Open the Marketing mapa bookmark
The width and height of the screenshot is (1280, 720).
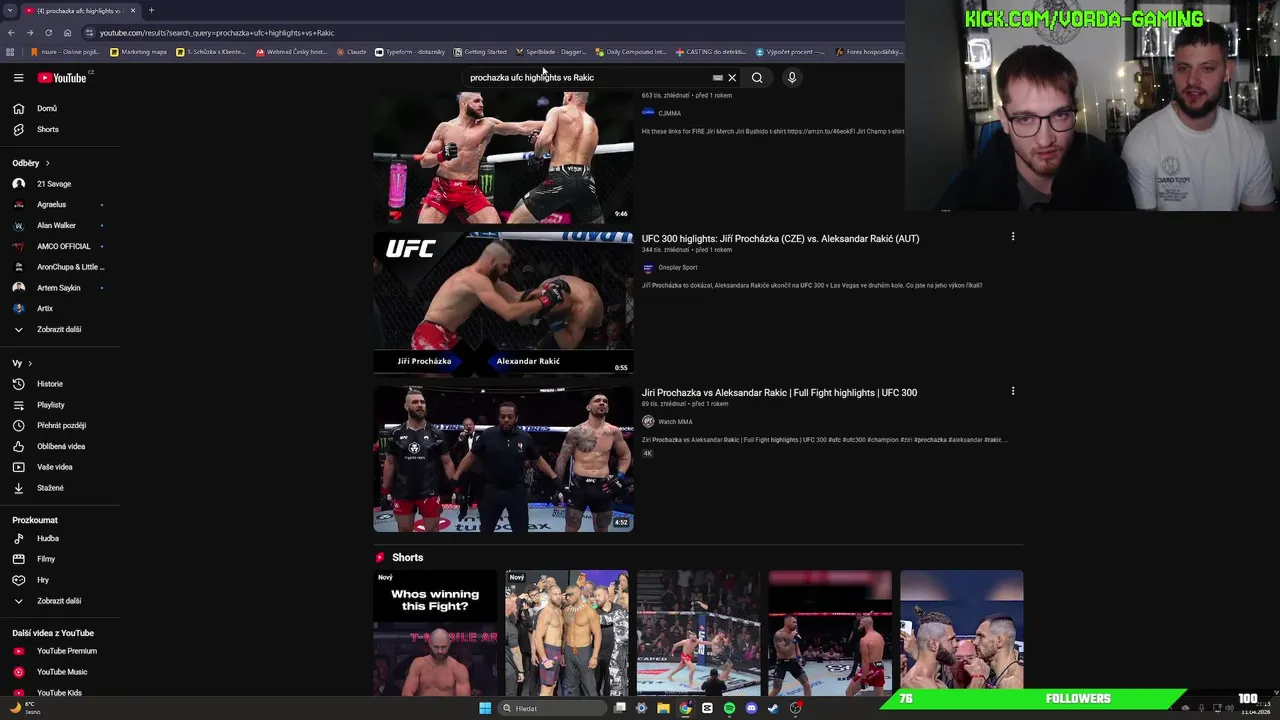coord(138,52)
